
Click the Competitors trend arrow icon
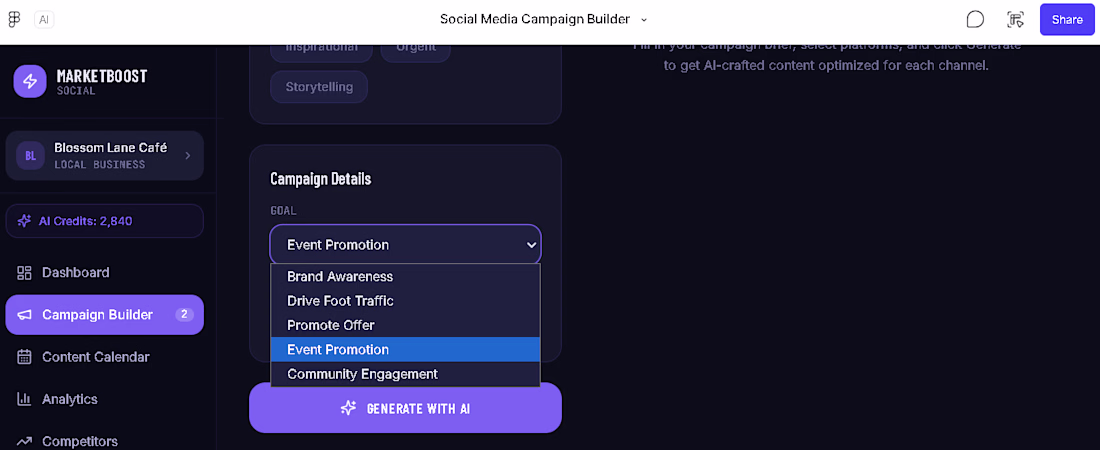pos(25,442)
